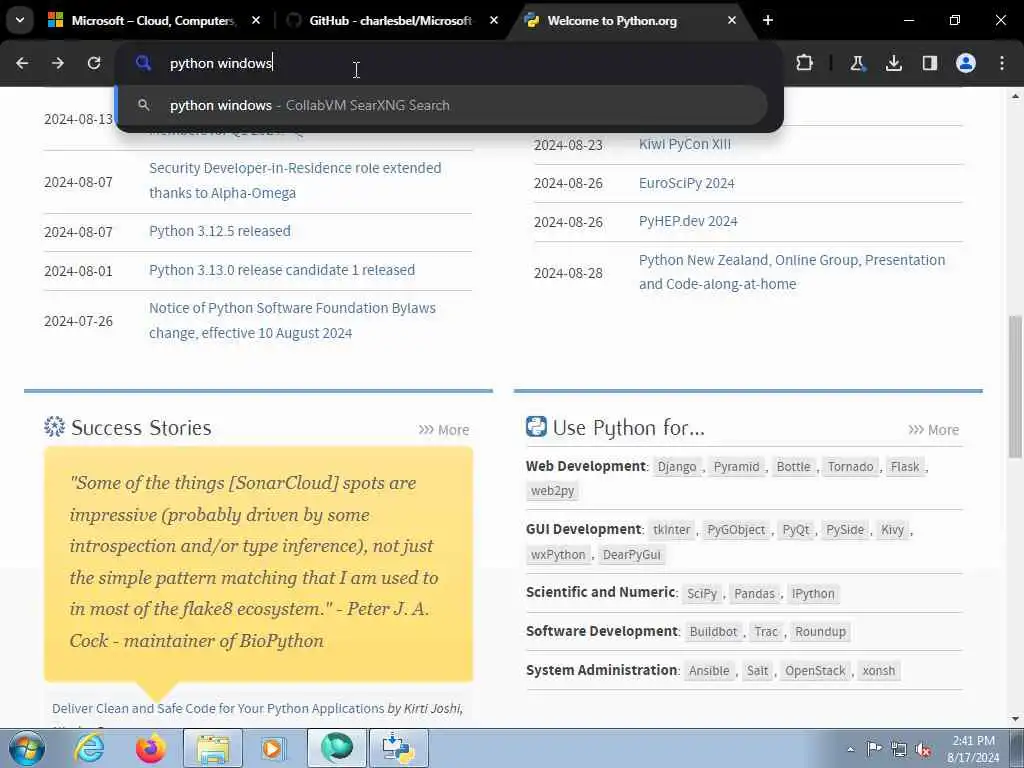Click the web2py tag
Screen dimensions: 1024x768
pyautogui.click(x=552, y=491)
